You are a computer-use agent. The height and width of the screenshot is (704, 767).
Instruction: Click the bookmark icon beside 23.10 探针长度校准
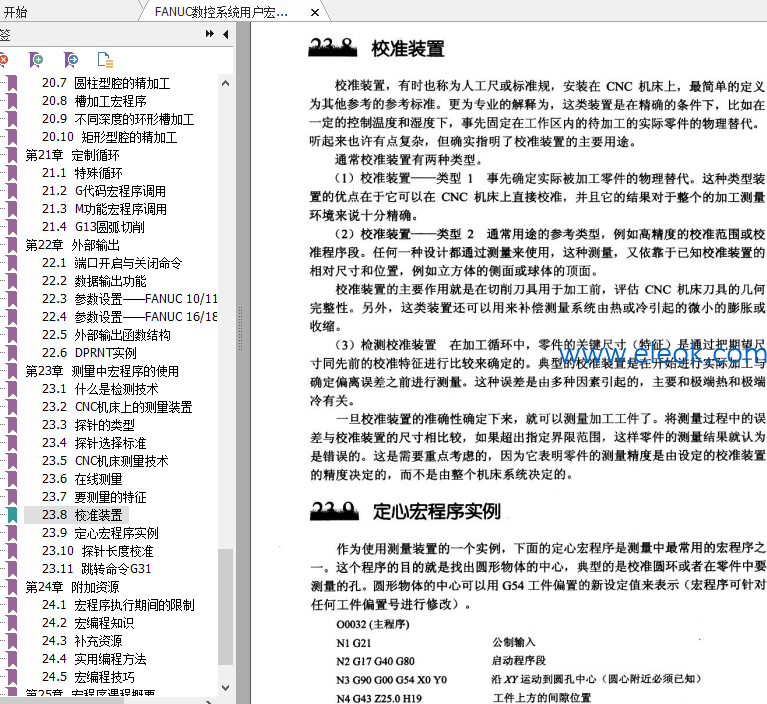coord(12,551)
